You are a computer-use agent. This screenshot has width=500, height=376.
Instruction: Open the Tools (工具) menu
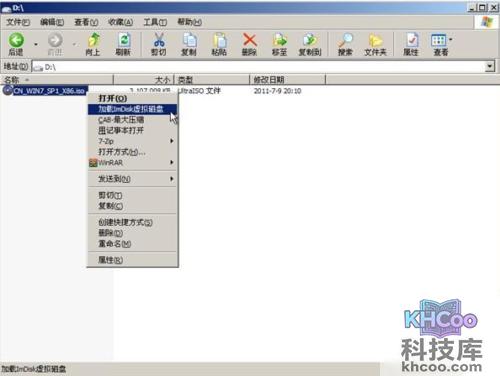[155, 22]
